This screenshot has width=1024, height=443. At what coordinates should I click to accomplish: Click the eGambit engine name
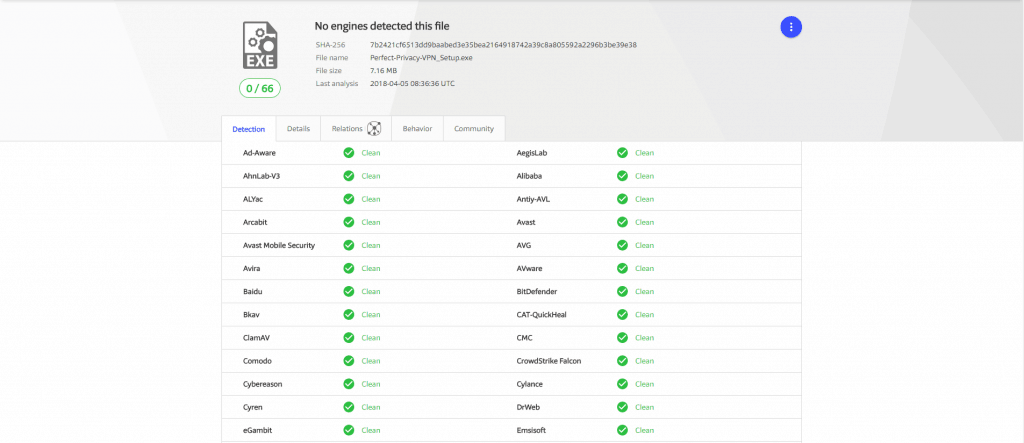point(257,430)
